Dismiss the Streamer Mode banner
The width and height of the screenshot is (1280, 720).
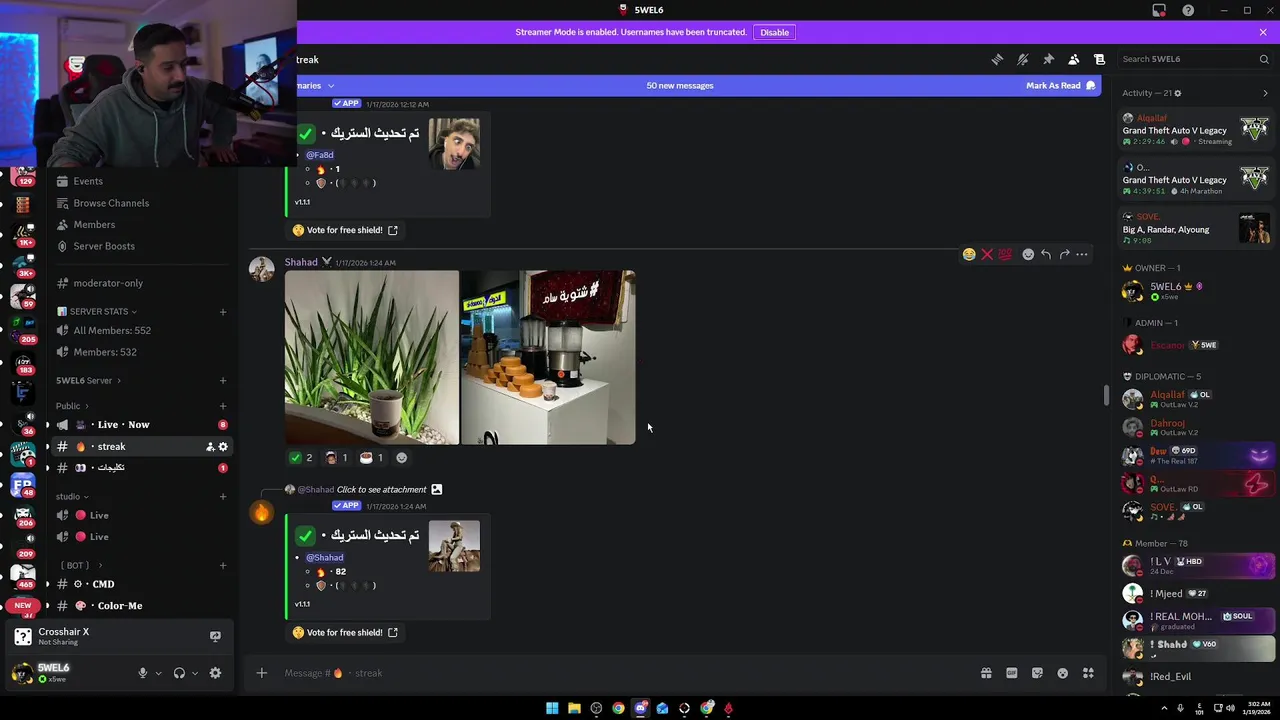(x=1263, y=32)
